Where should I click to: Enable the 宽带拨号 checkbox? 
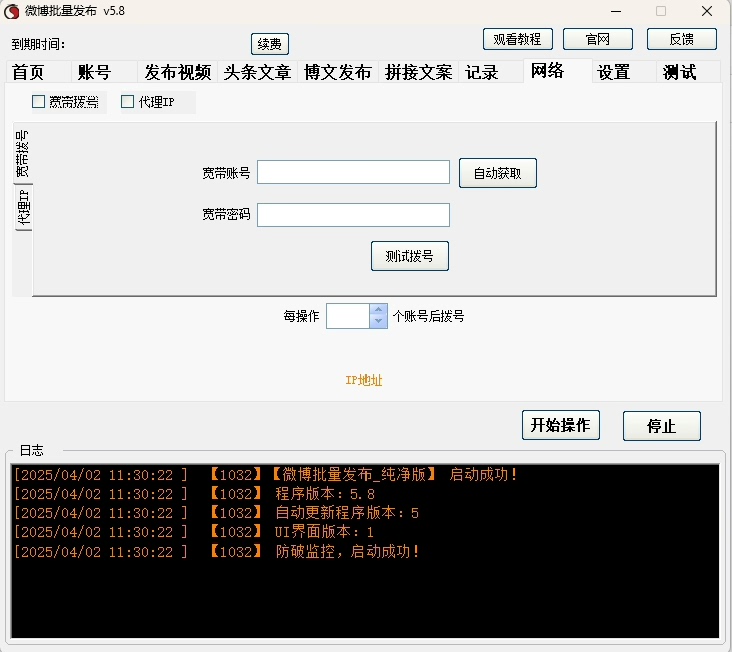(x=38, y=102)
